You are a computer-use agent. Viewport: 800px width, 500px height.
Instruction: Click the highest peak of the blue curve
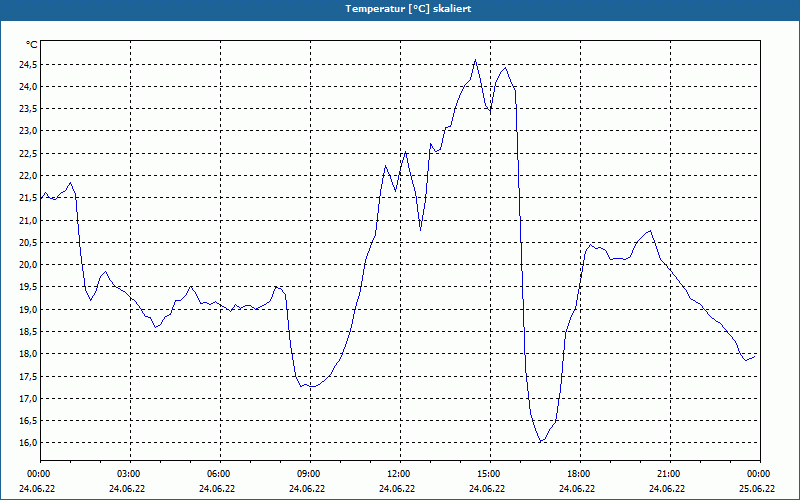(476, 60)
